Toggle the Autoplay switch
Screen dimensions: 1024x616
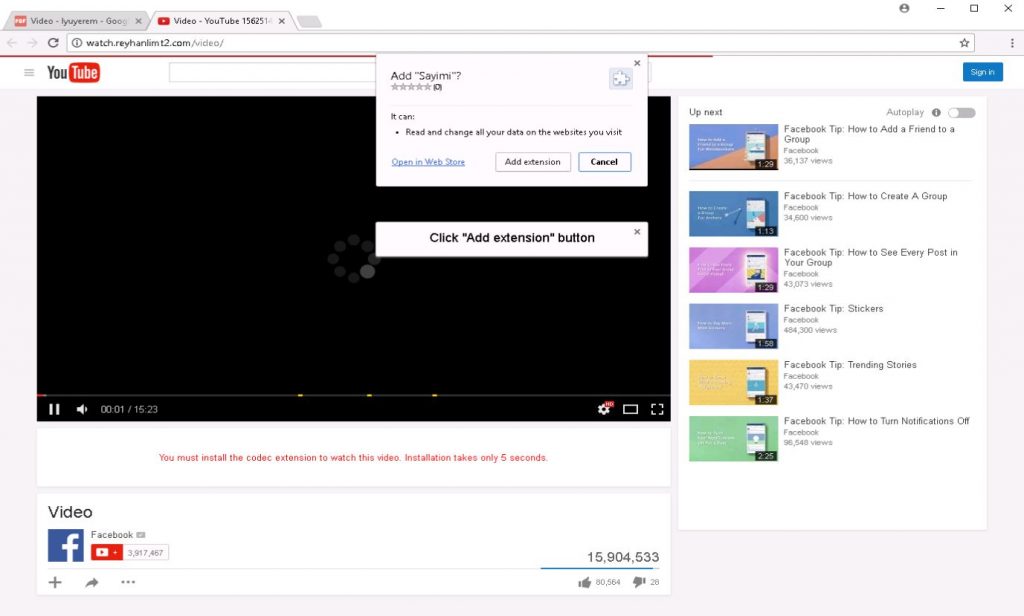961,112
